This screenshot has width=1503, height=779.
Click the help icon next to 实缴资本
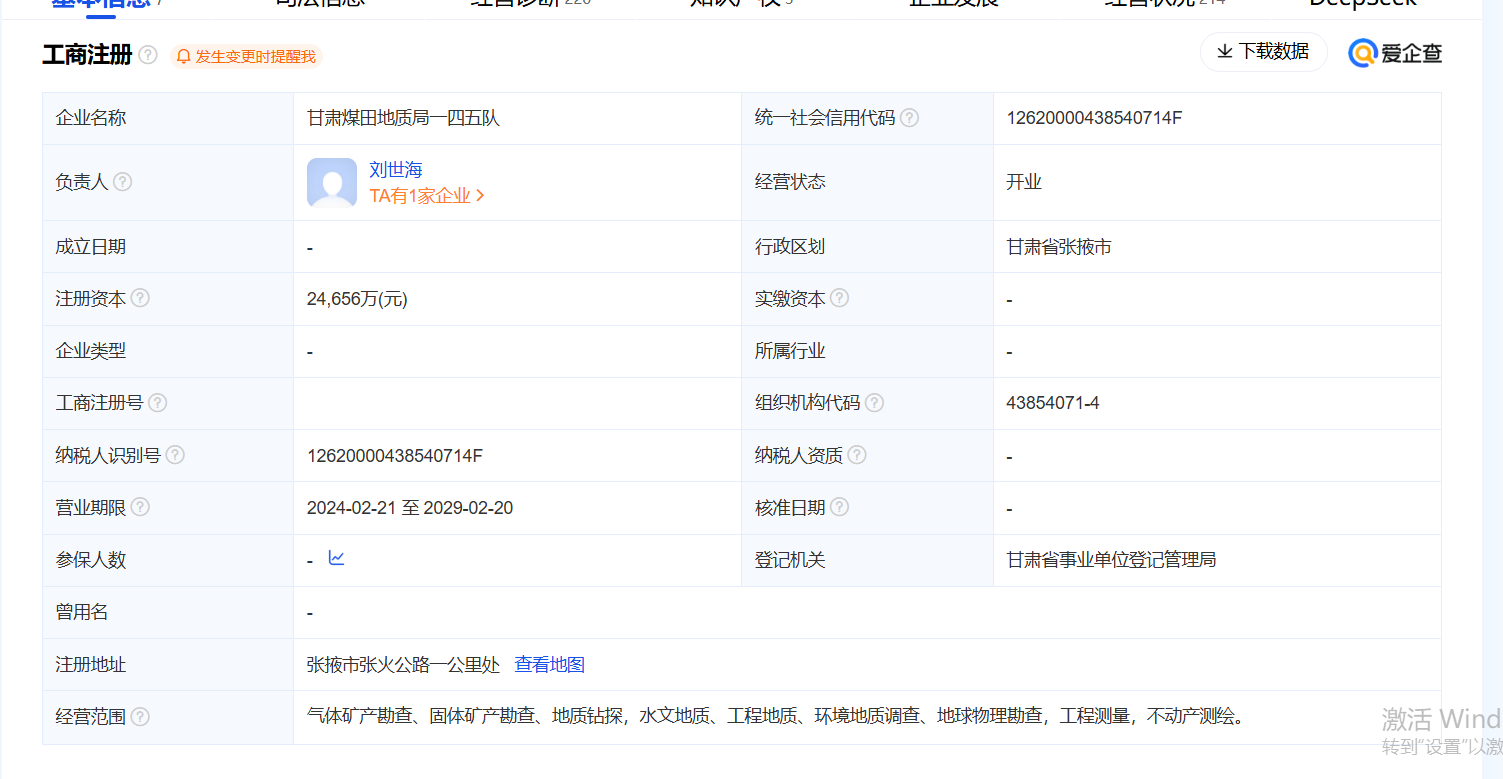pyautogui.click(x=839, y=298)
